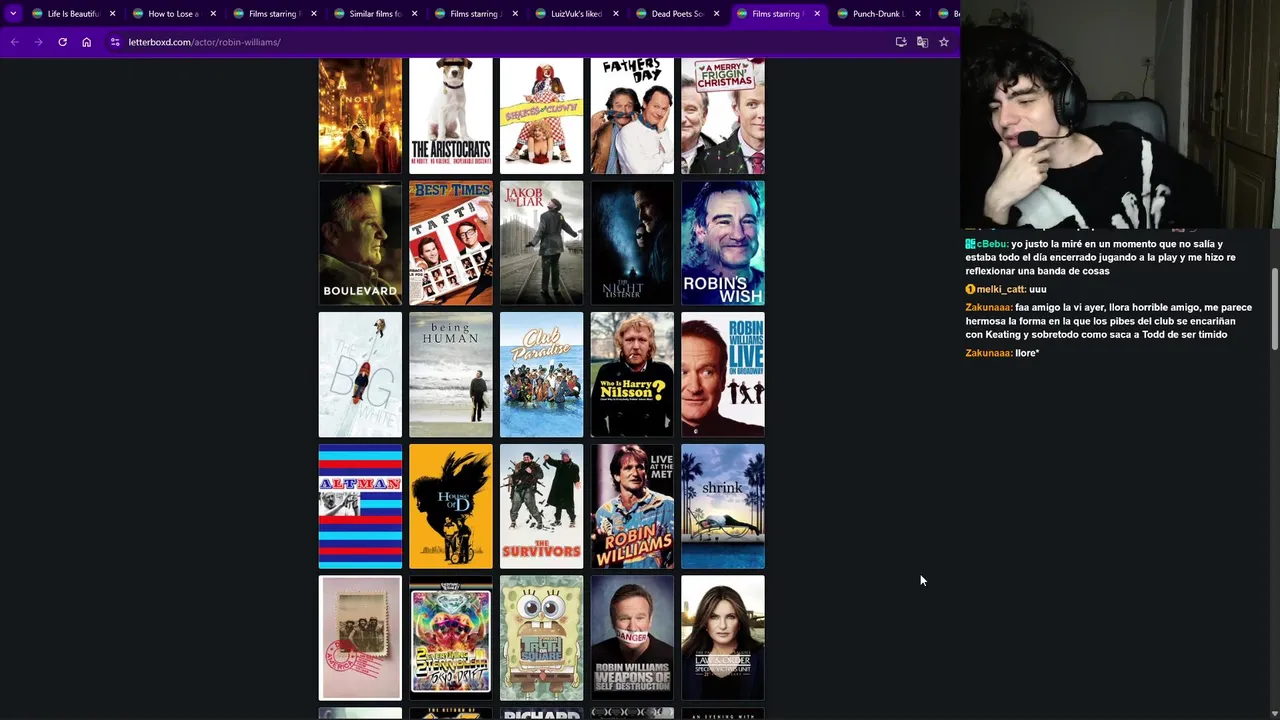Close the Punch-Drunk Love tab

(918, 14)
